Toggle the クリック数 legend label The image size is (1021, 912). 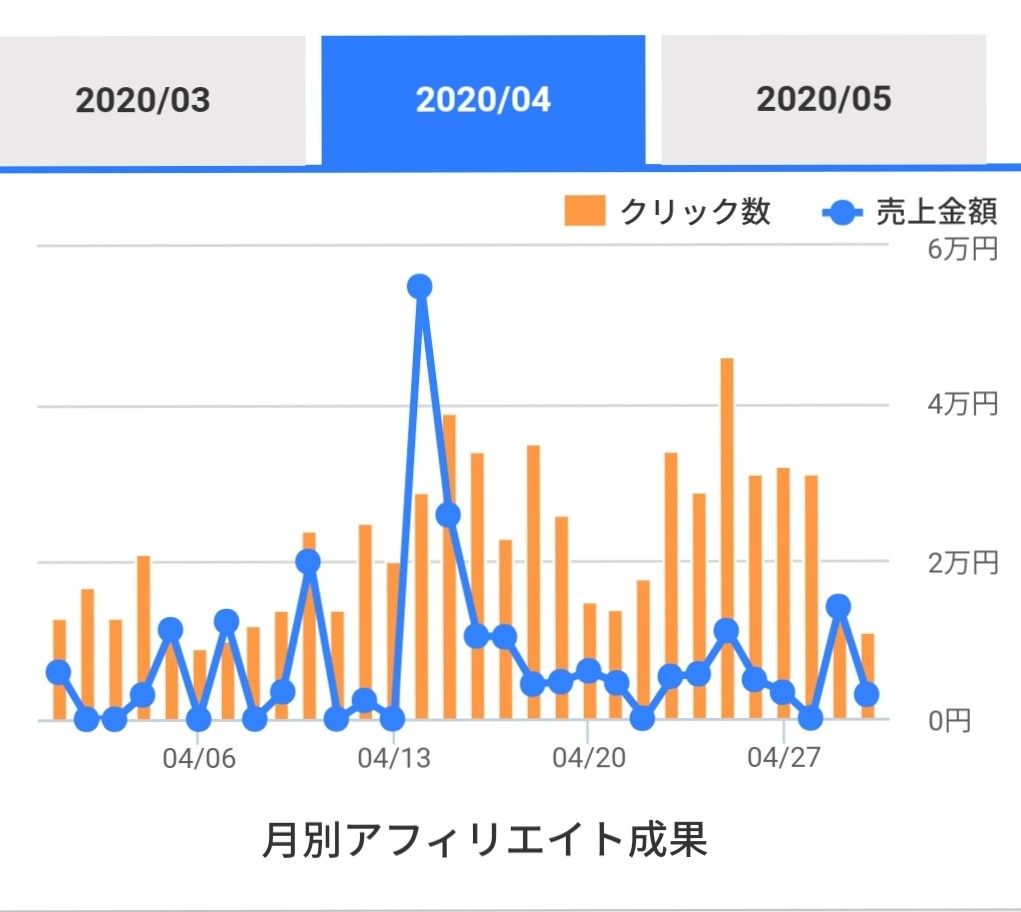click(696, 212)
